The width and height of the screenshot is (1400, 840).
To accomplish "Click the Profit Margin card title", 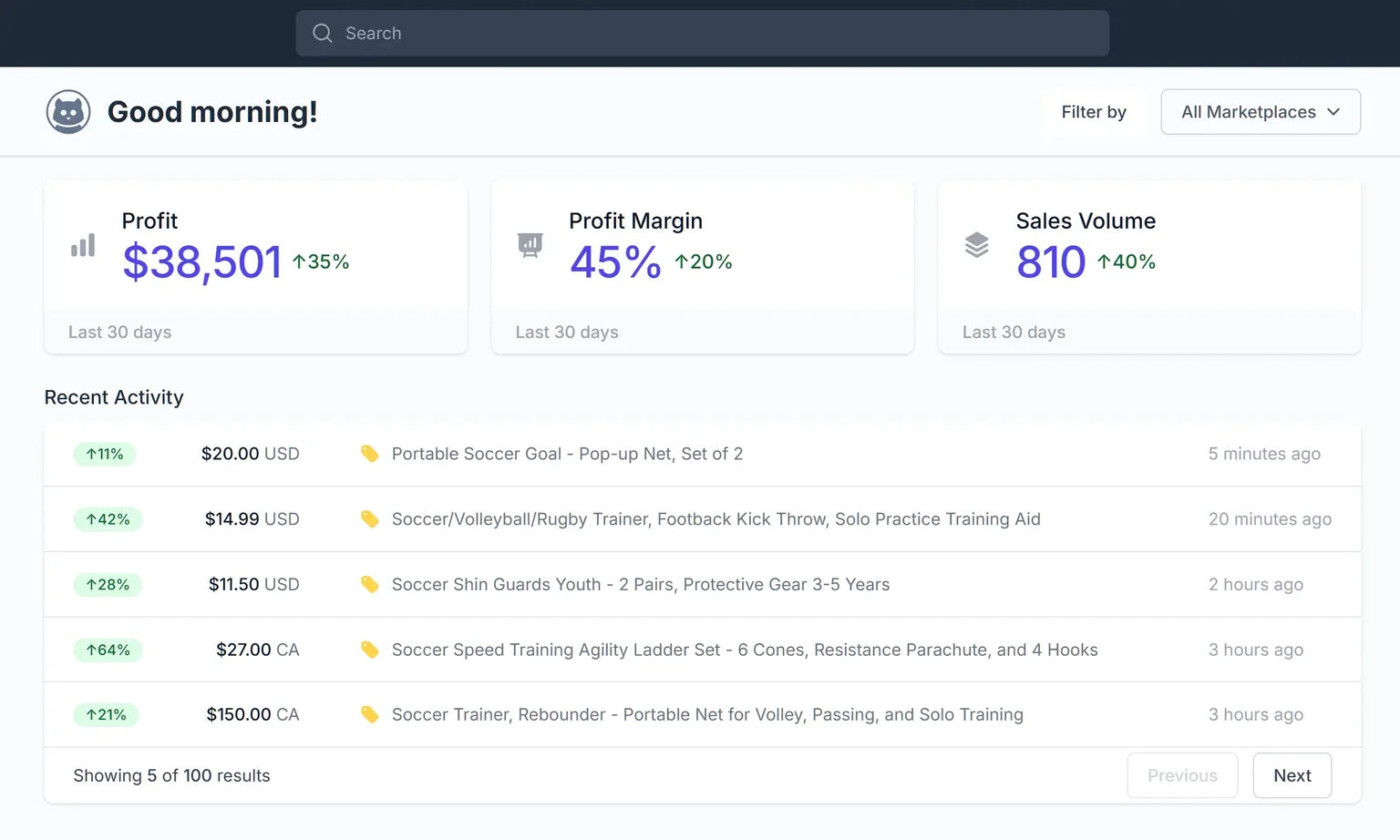I will coord(635,221).
